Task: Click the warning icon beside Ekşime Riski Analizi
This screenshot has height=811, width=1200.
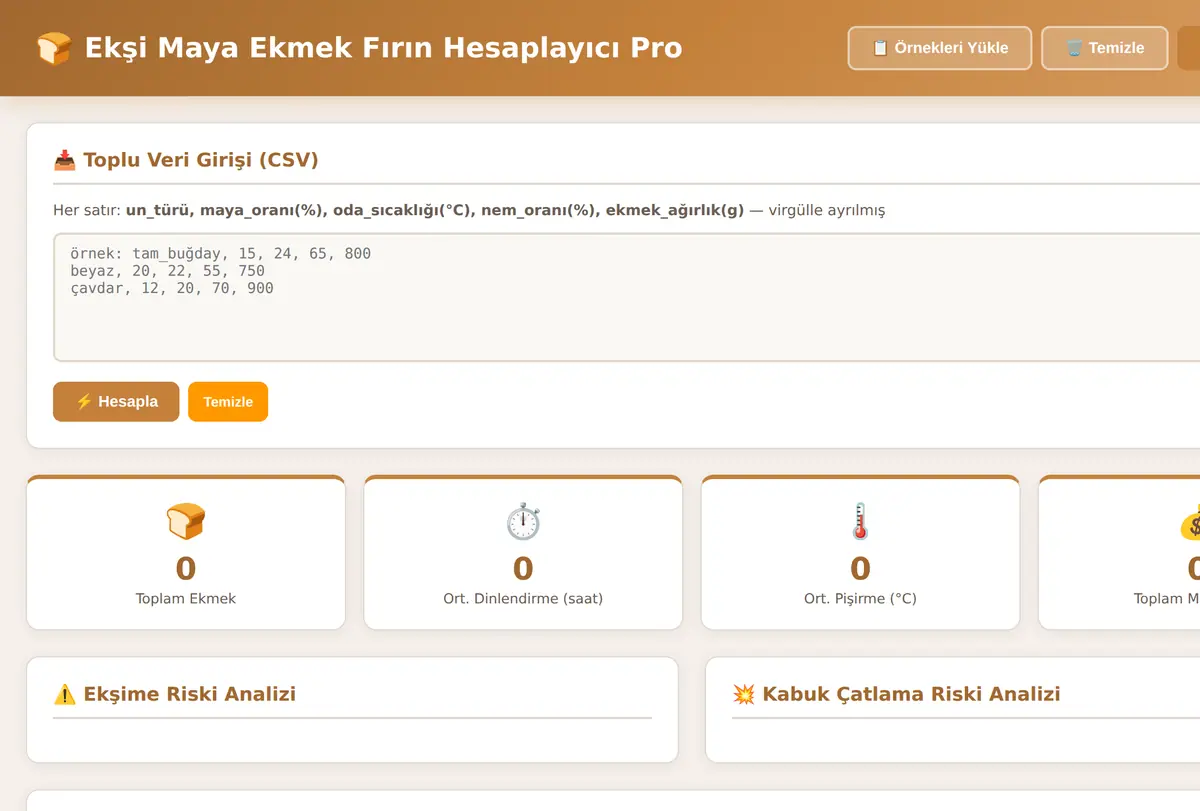Action: pyautogui.click(x=64, y=694)
